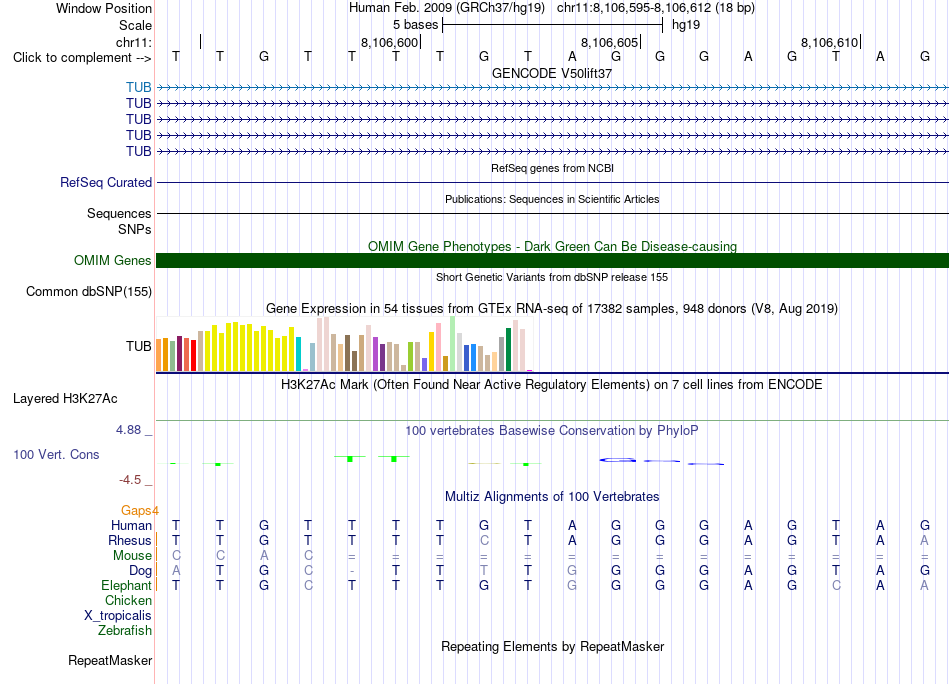This screenshot has width=950, height=684.
Task: Click the faded C base in Rhesus row
Action: click(484, 540)
